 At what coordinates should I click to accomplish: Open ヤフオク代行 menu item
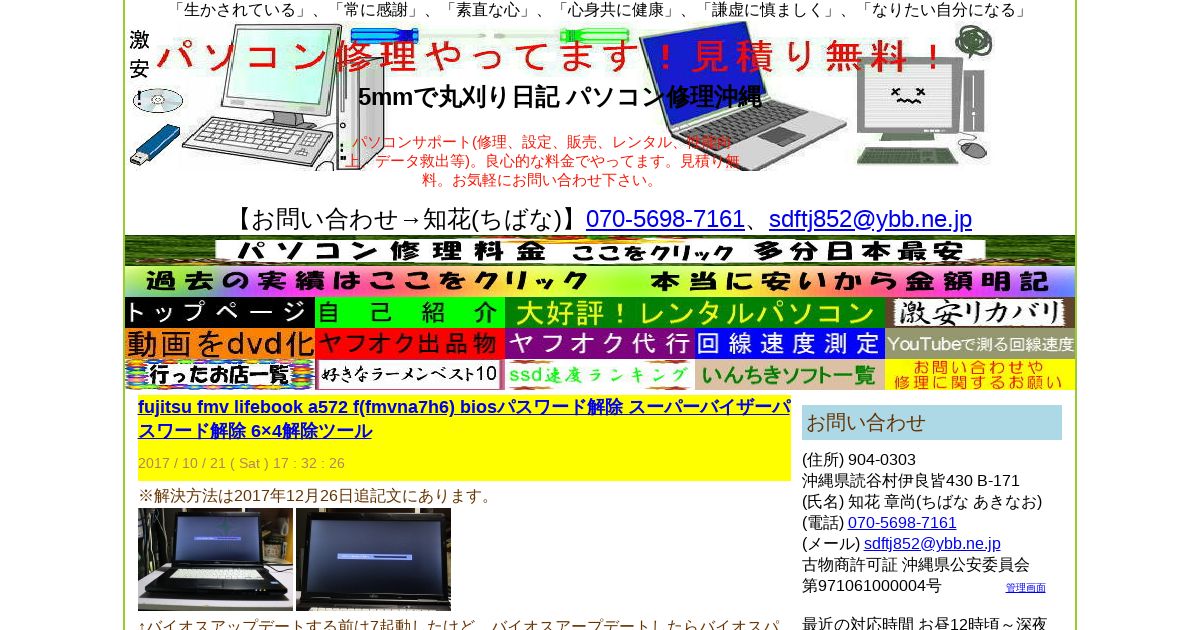600,343
